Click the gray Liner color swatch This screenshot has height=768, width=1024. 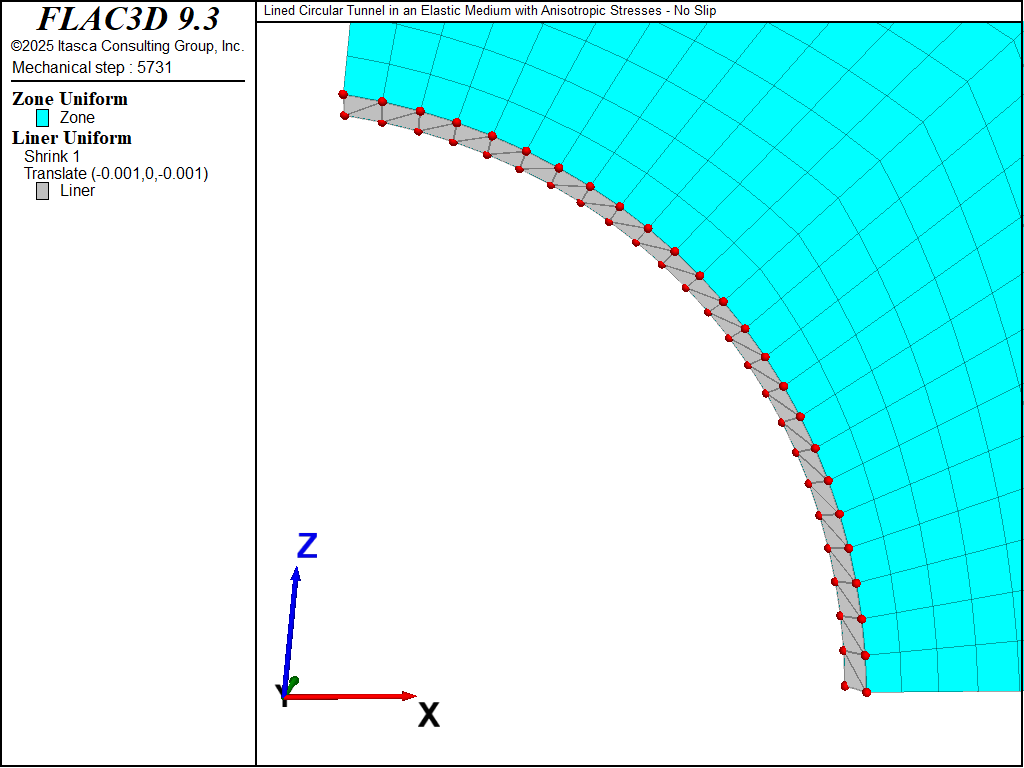pyautogui.click(x=43, y=191)
